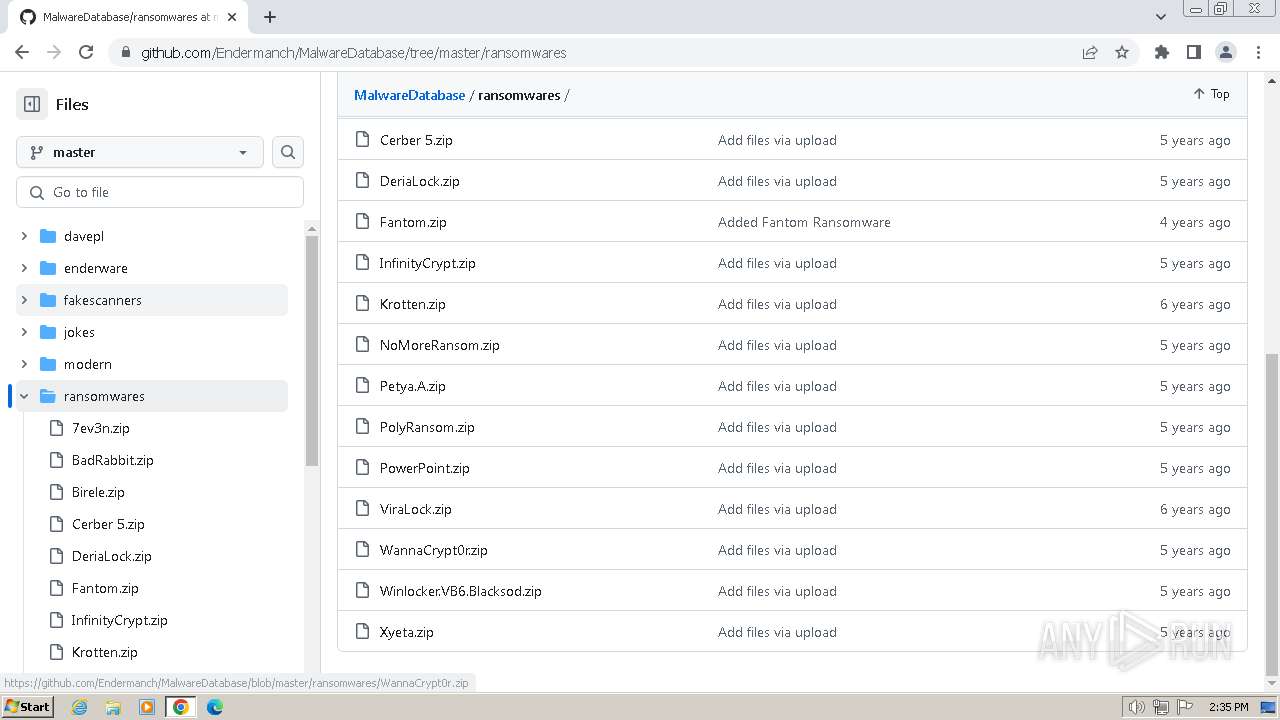Open Winlocker.VB6.Blacksod.zip in file list
This screenshot has width=1280, height=720.
click(461, 591)
